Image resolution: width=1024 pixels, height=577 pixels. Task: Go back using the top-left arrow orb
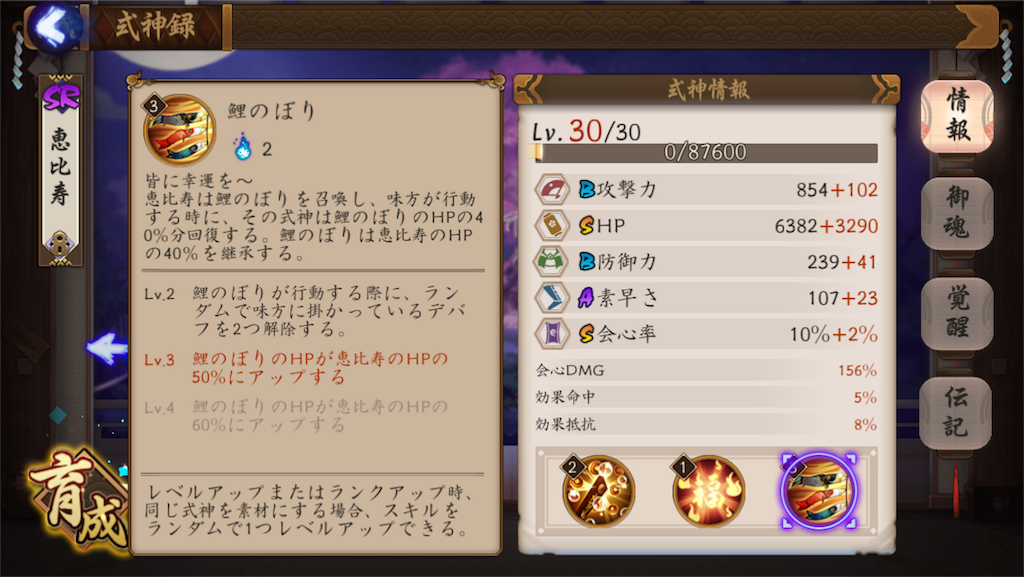tap(57, 26)
